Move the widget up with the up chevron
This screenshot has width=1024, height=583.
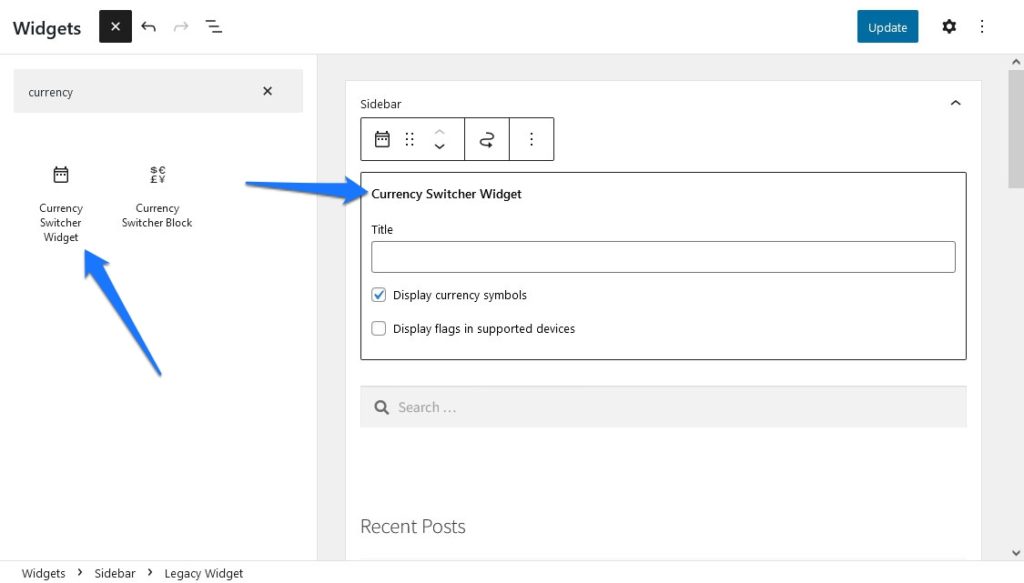(440, 131)
